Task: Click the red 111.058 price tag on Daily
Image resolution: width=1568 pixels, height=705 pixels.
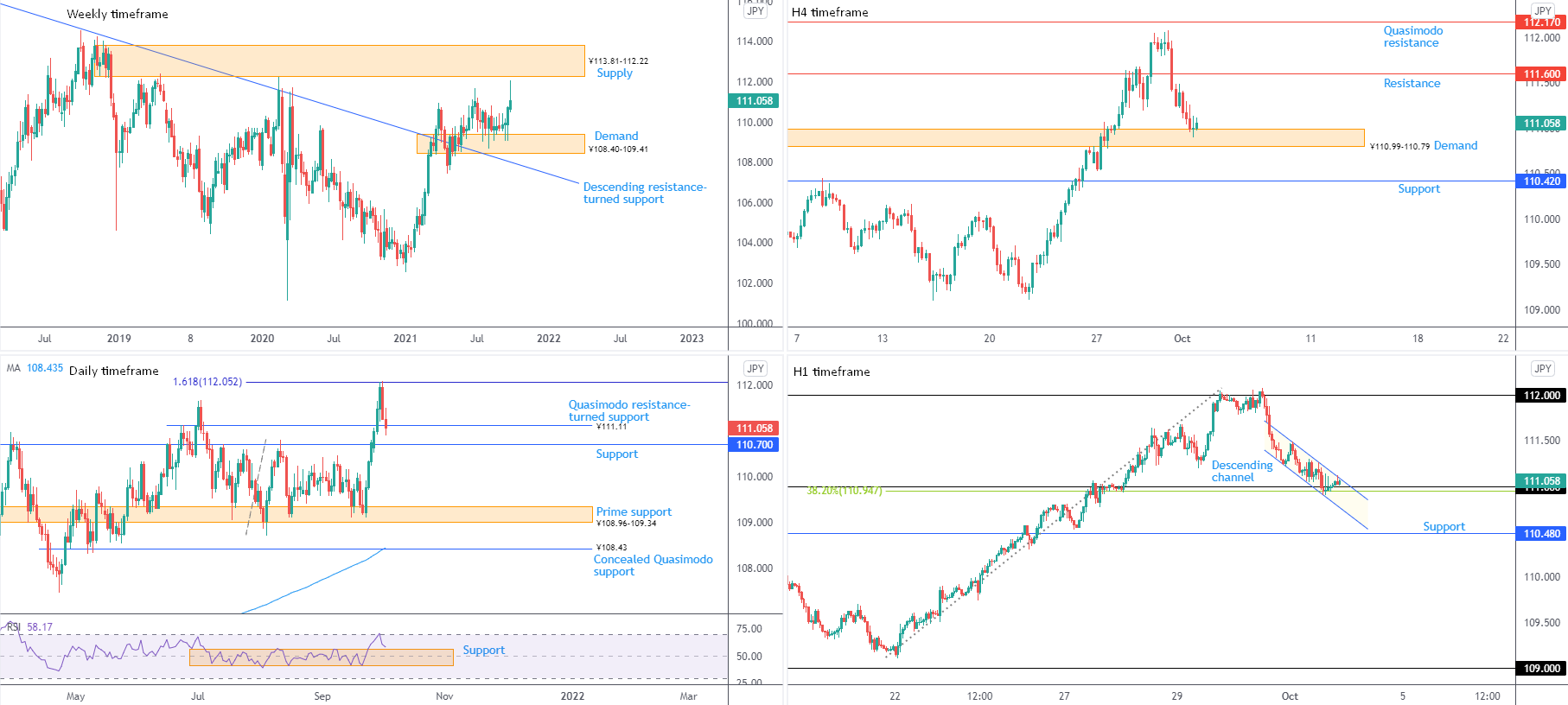Action: 755,429
